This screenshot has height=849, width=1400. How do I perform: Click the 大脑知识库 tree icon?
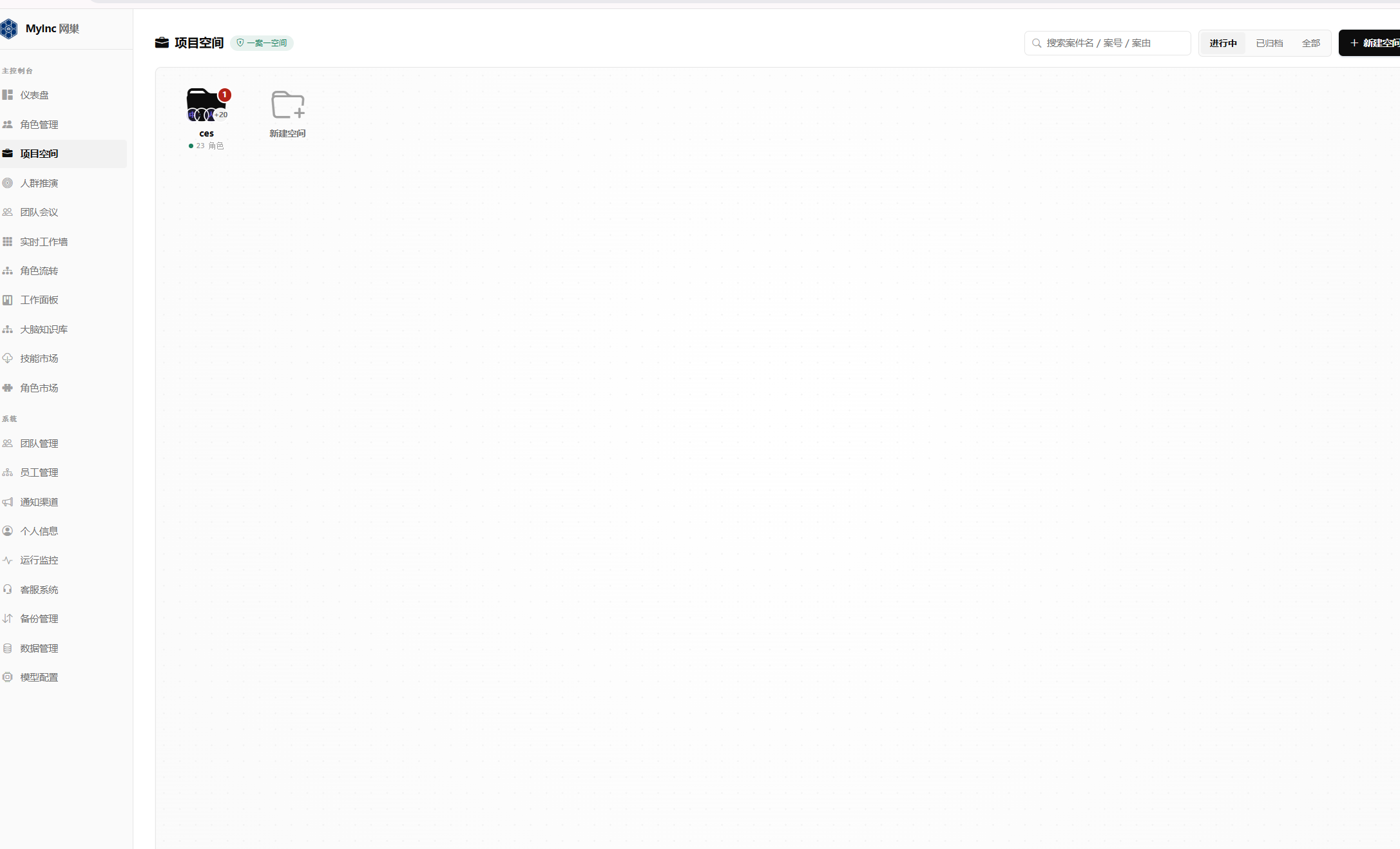point(8,329)
